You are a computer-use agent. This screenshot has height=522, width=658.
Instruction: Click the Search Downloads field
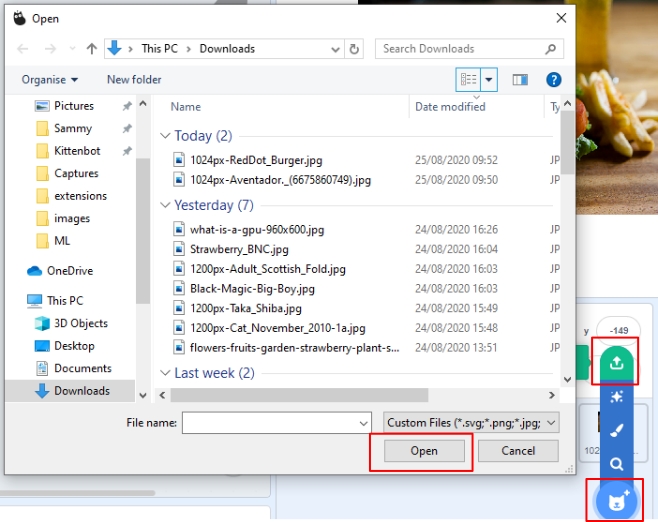point(460,48)
